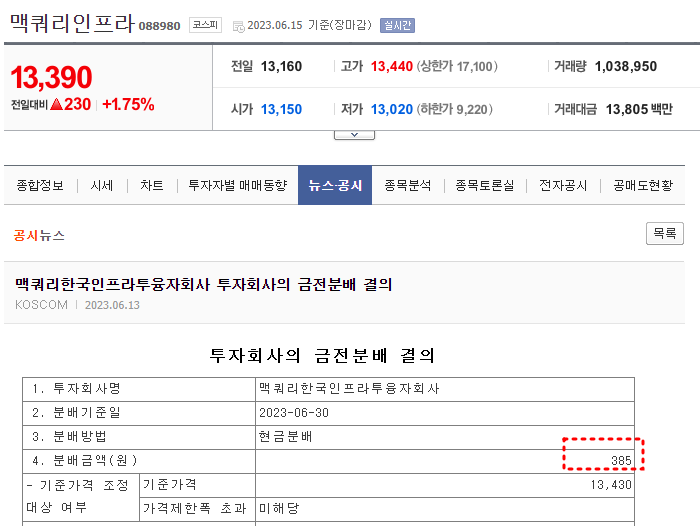
Task: Click the low price 13,020
Action: [x=392, y=109]
